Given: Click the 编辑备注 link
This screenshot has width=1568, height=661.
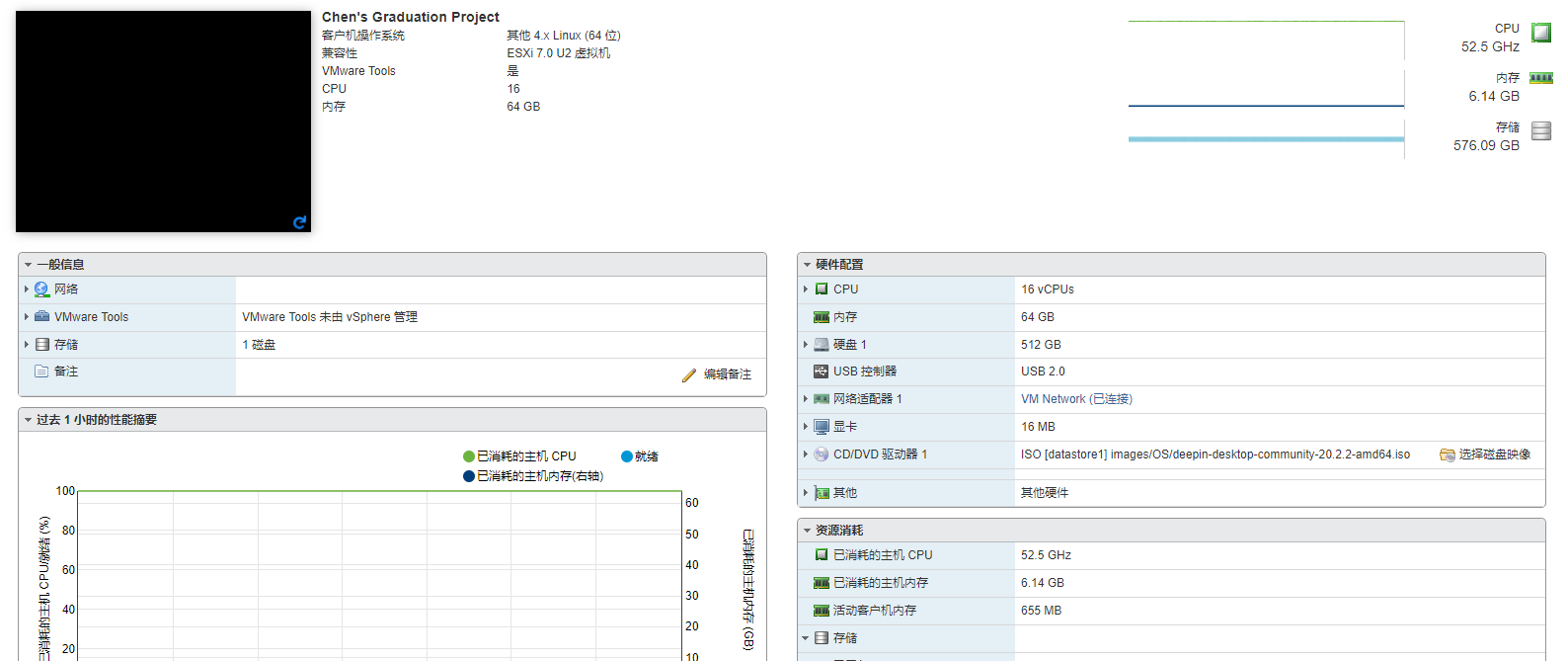Looking at the screenshot, I should click(x=727, y=374).
